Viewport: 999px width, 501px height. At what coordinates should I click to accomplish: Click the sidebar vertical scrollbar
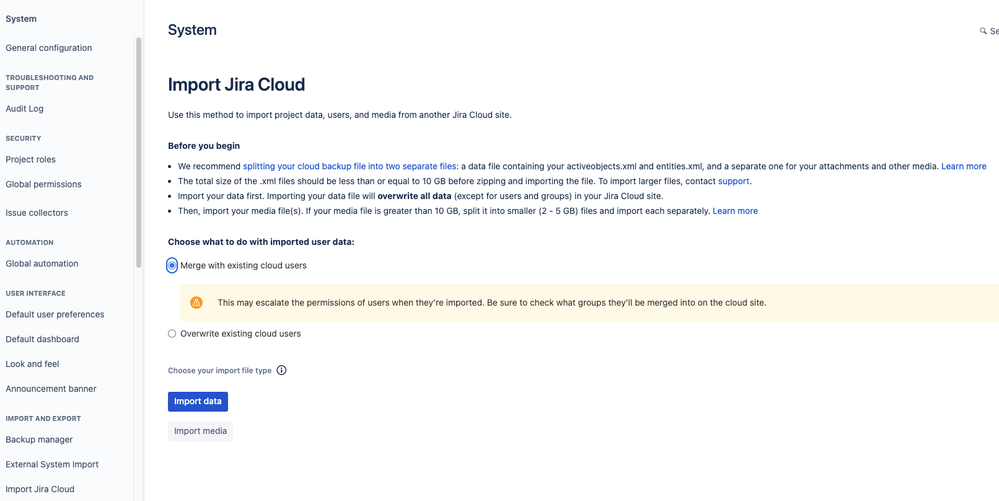click(138, 152)
